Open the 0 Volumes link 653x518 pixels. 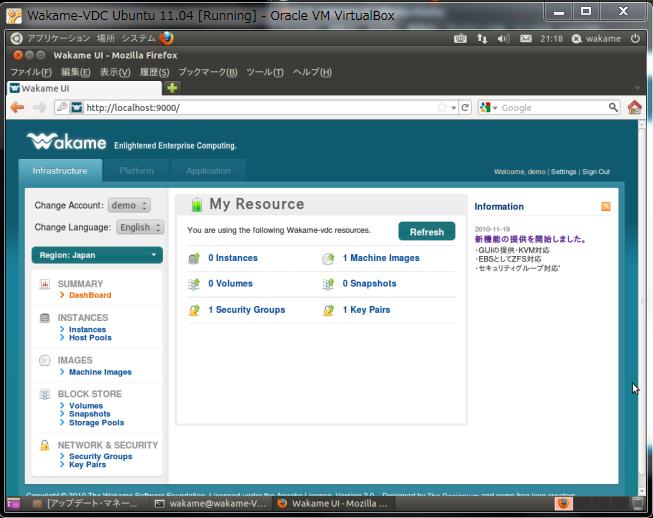click(230, 284)
